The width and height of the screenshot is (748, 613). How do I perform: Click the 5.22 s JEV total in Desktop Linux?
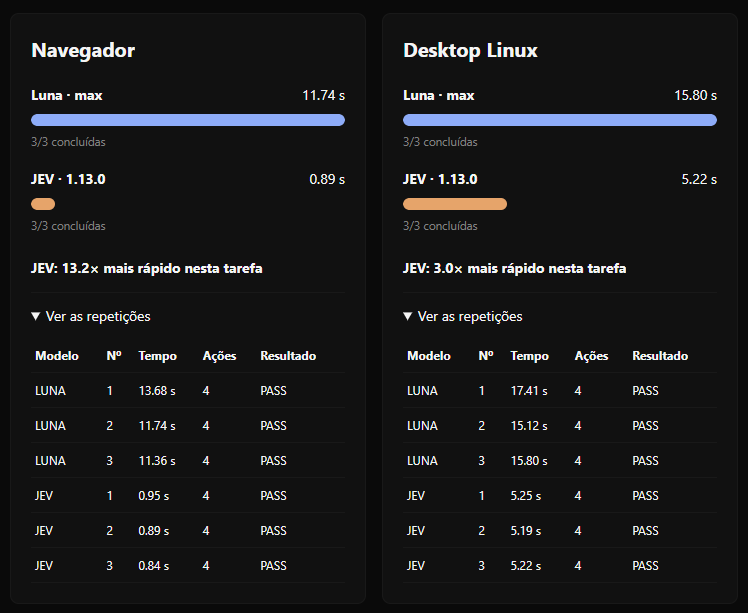pos(699,179)
